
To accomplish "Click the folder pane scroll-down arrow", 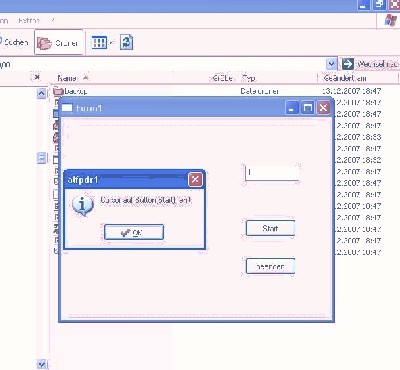I will tap(41, 364).
